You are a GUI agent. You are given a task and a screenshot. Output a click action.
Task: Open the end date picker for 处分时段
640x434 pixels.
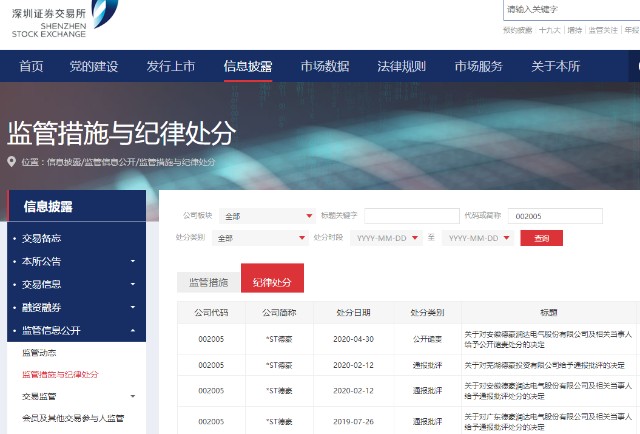point(478,238)
